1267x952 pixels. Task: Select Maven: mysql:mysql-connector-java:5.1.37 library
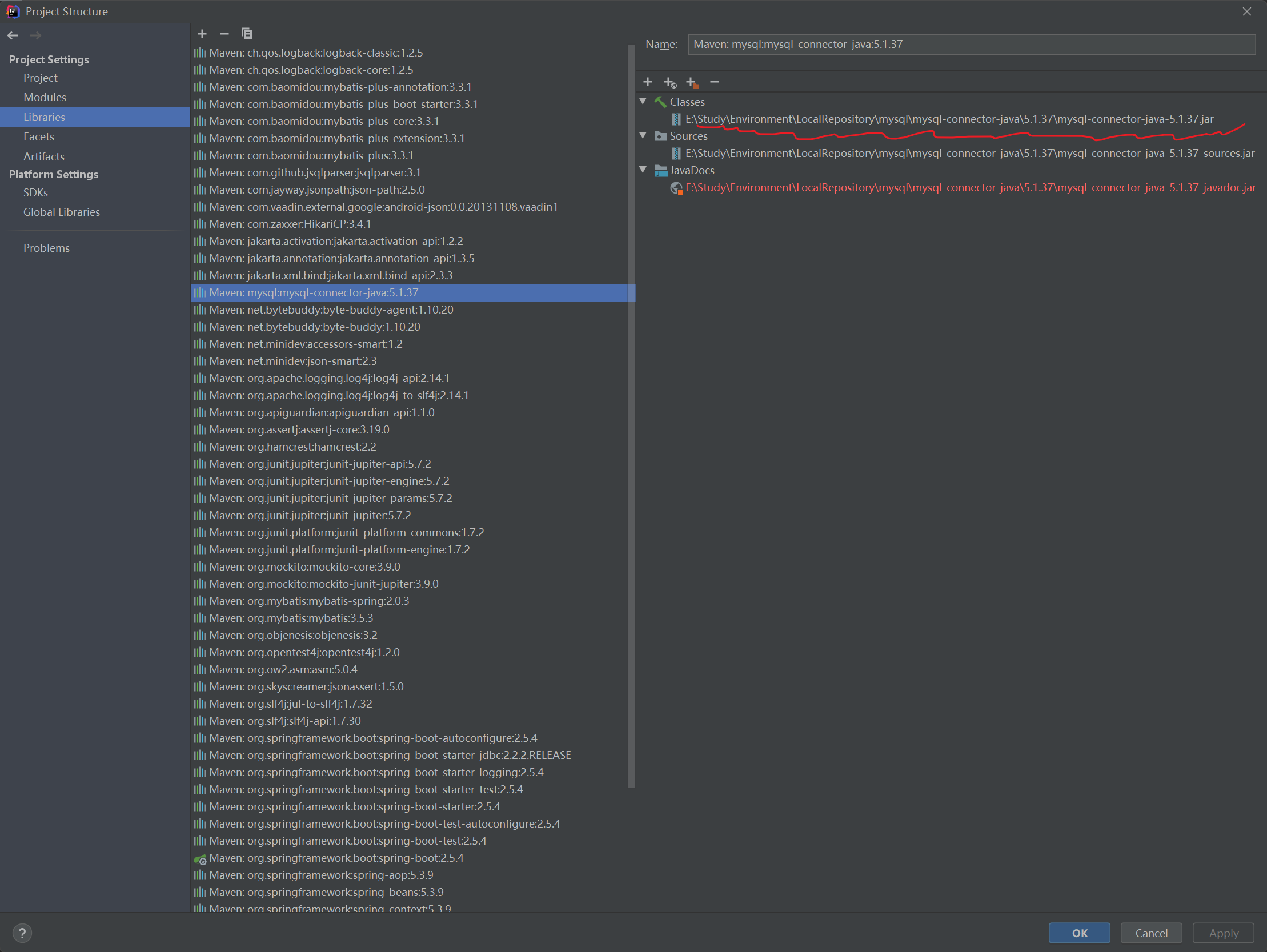pyautogui.click(x=412, y=293)
